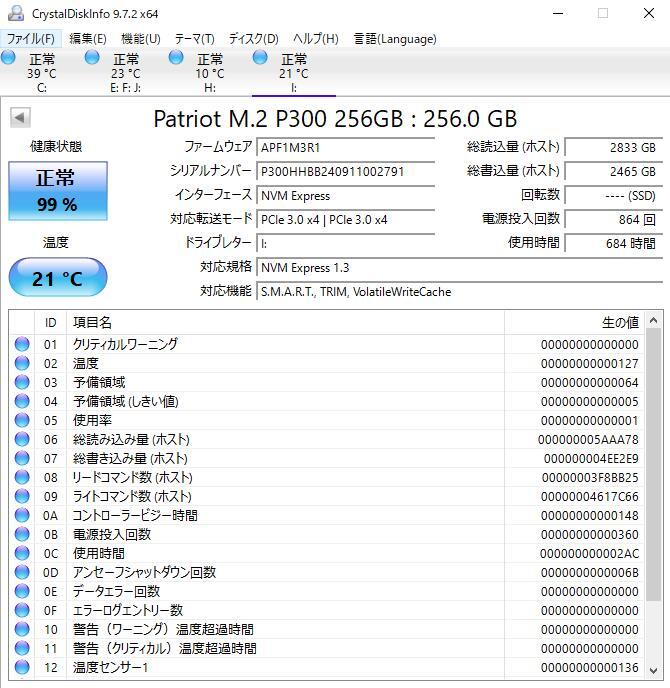Screen dimensions: 670x688
Task: Click the 21 °C temperature indicator
Action: [57, 278]
